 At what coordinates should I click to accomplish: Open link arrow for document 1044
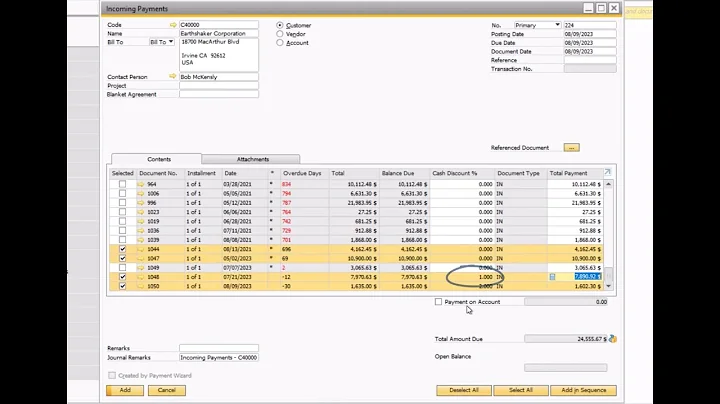tap(141, 249)
